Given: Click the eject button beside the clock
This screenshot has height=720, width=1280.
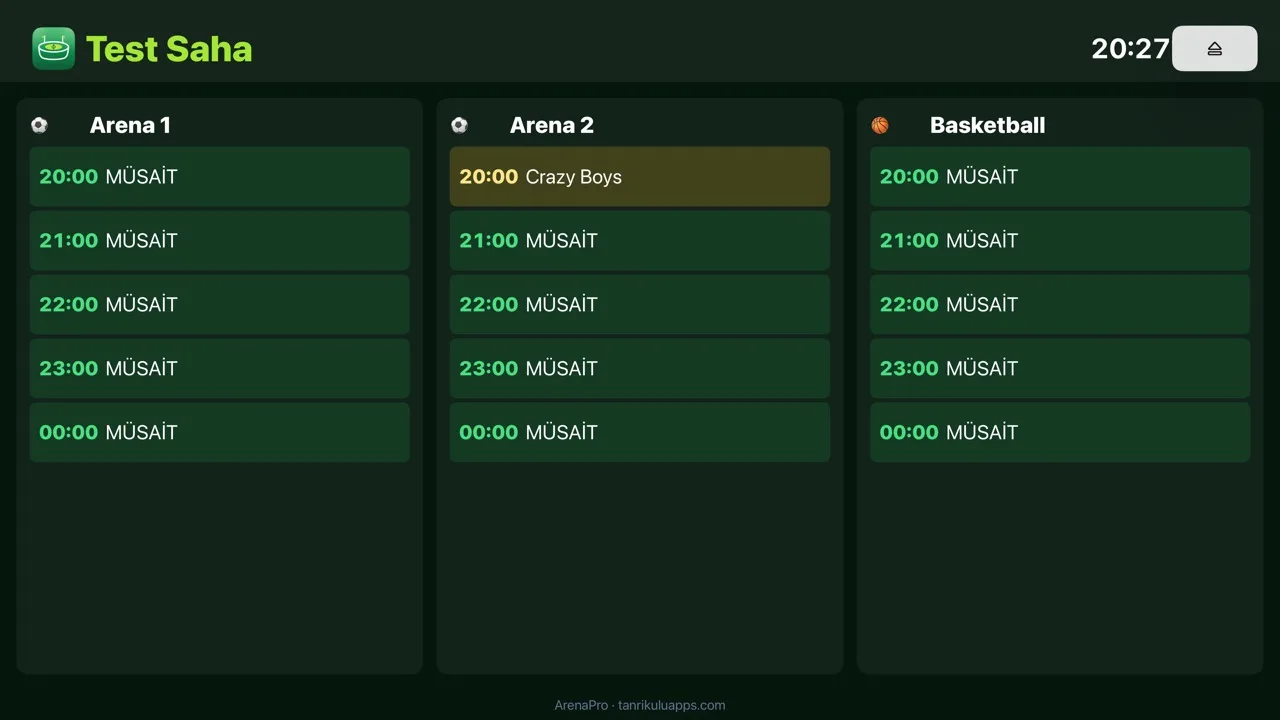Looking at the screenshot, I should click(x=1214, y=48).
